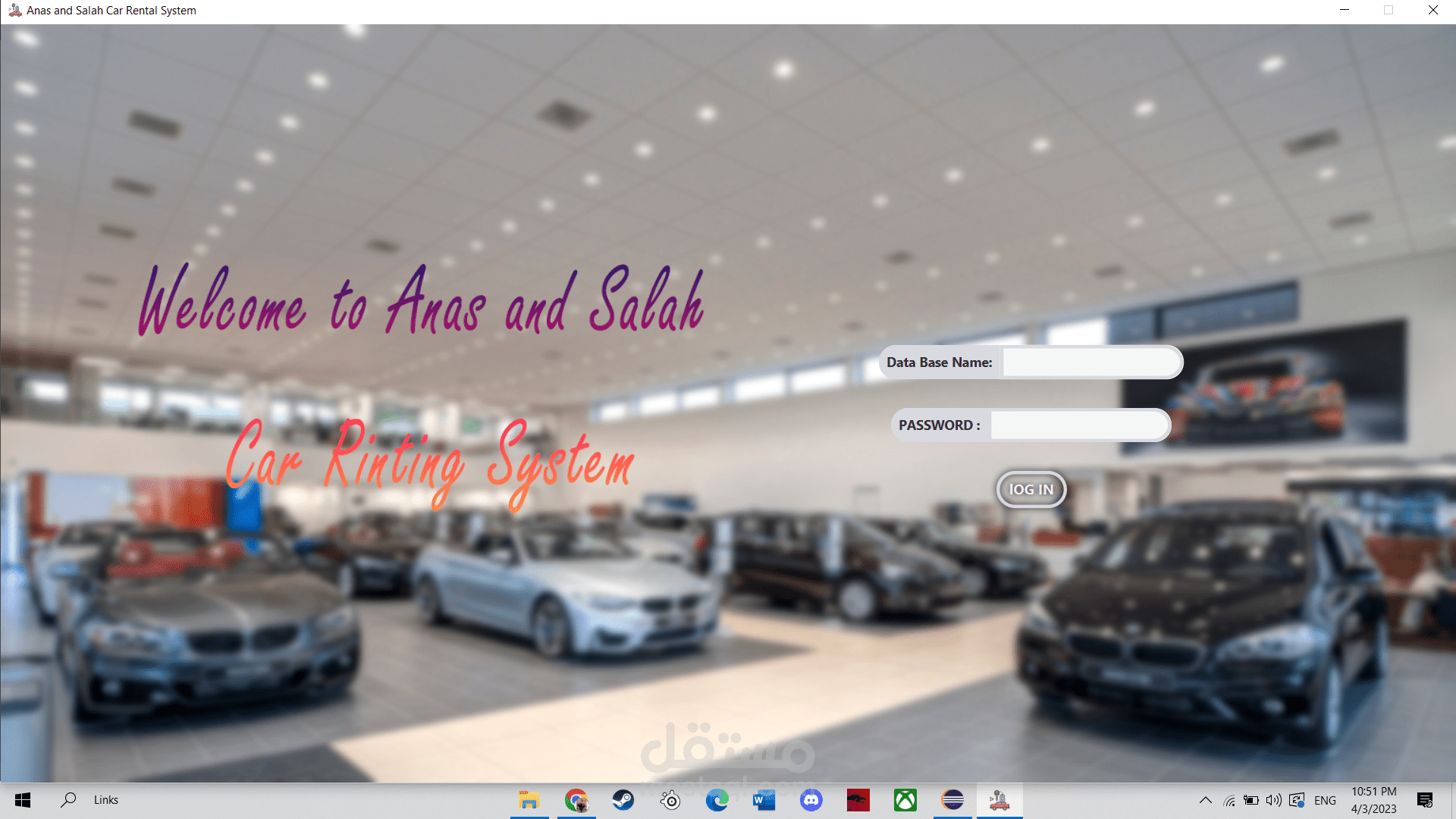Switch the ENG input language indicator
Image resolution: width=1456 pixels, height=819 pixels.
pos(1325,800)
